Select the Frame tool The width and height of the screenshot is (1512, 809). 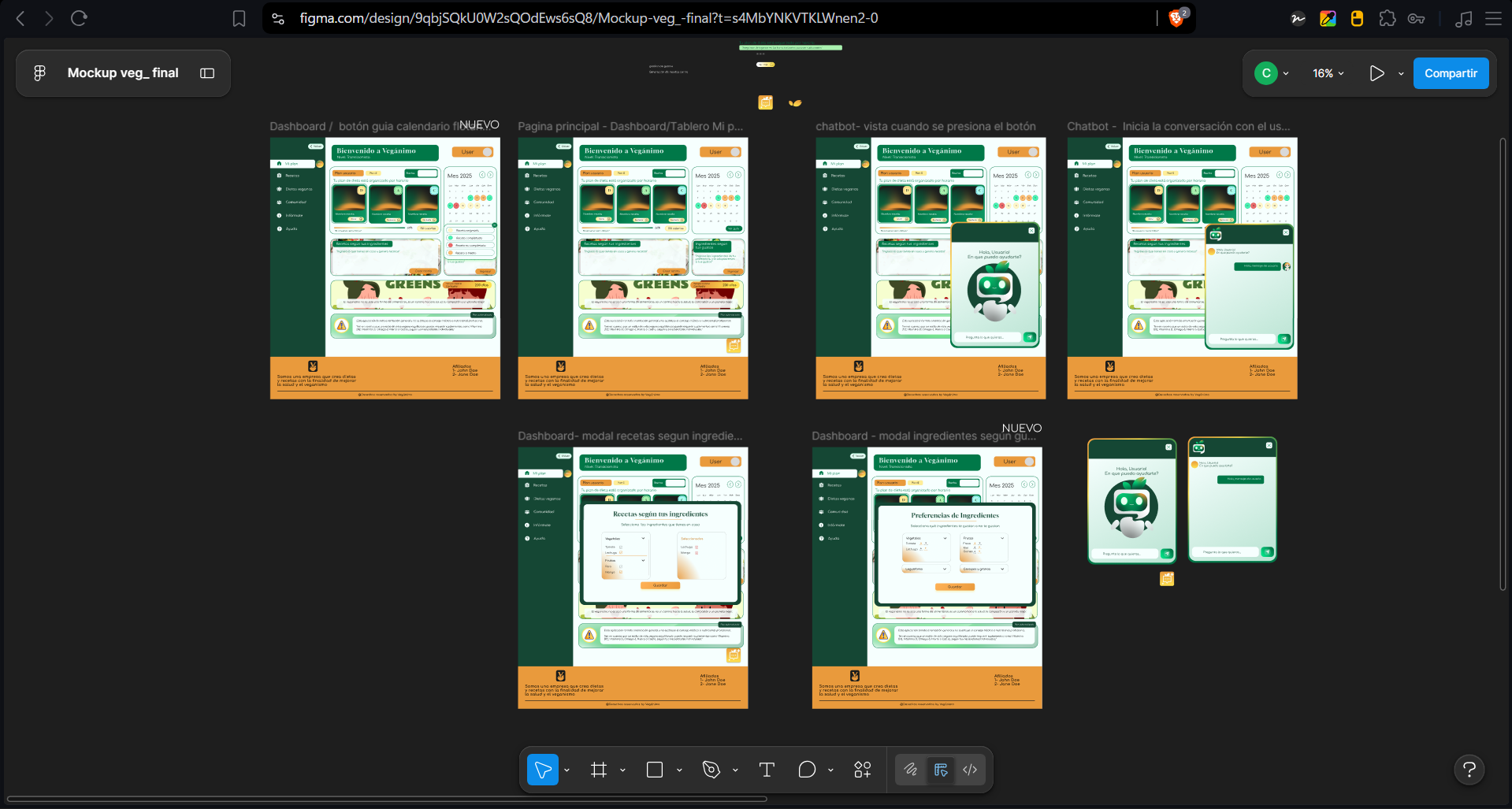pyautogui.click(x=599, y=770)
